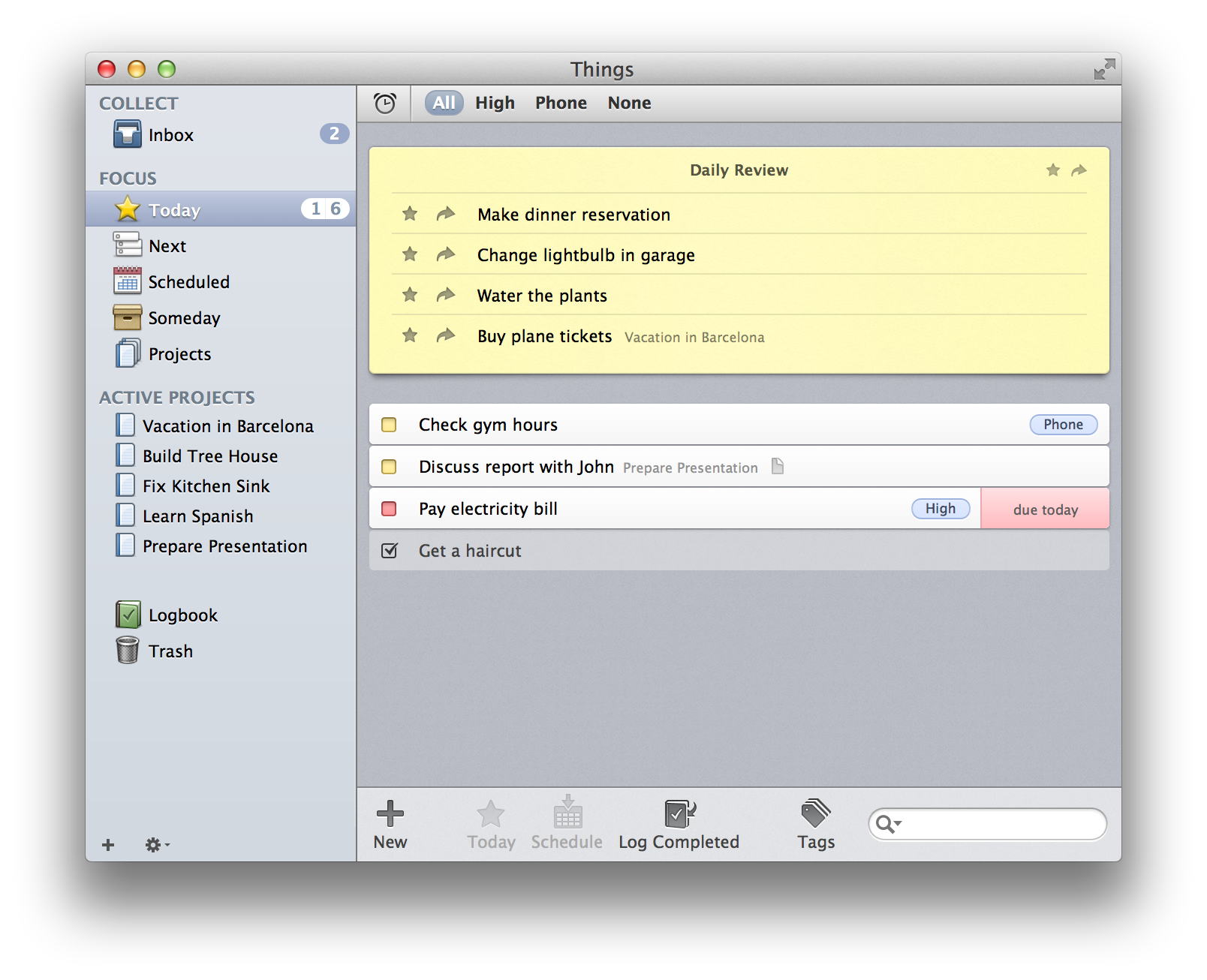Open the Someday box icon
Screen dimensions: 1207x980
[x=127, y=317]
